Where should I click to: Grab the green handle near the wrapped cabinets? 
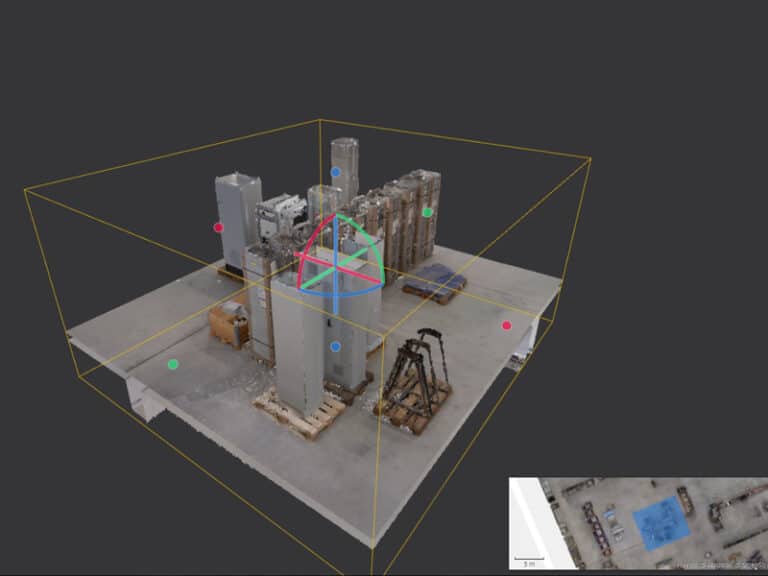427,212
